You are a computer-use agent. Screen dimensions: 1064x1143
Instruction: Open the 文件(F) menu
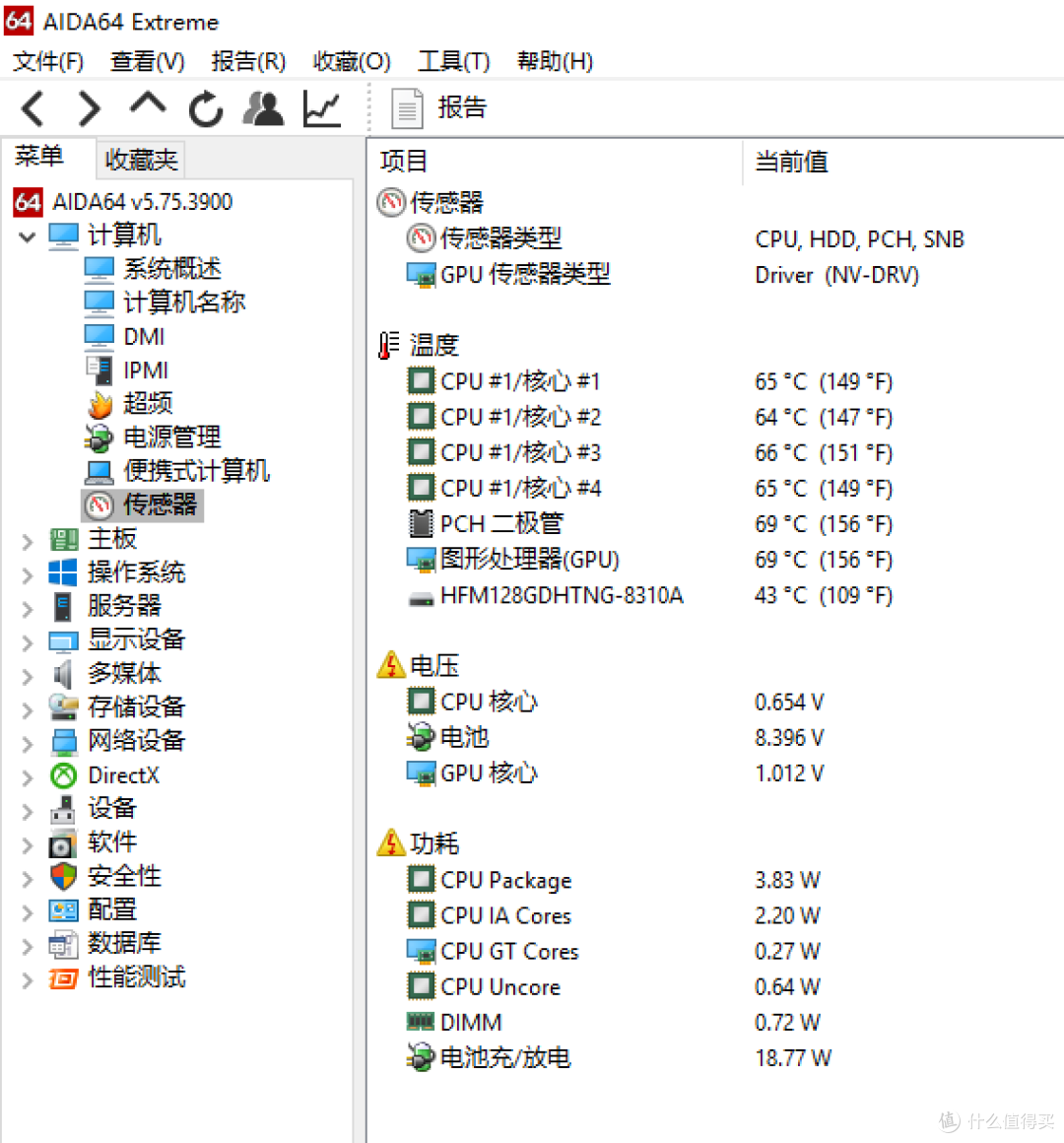[x=48, y=61]
